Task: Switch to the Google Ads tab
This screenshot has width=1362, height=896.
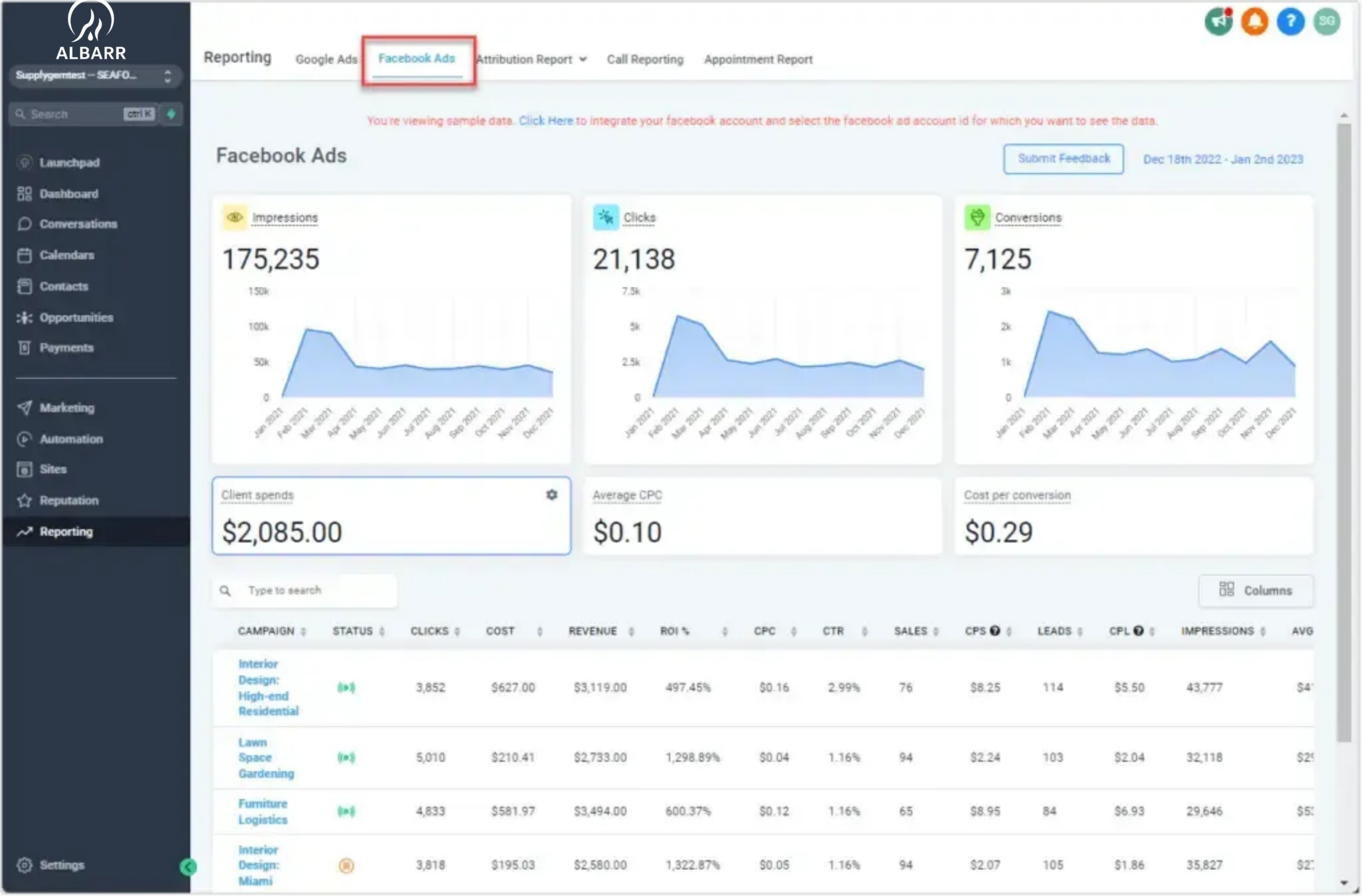Action: tap(326, 60)
